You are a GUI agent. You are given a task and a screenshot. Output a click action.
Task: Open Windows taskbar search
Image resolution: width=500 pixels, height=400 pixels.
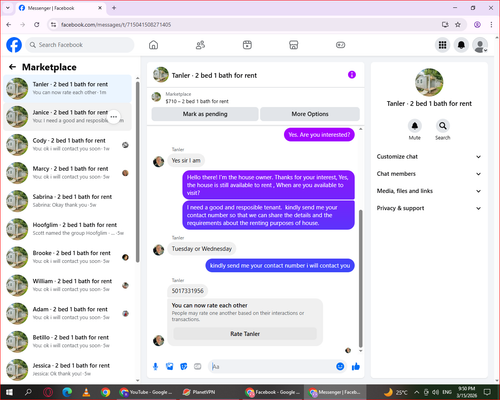click(x=28, y=392)
